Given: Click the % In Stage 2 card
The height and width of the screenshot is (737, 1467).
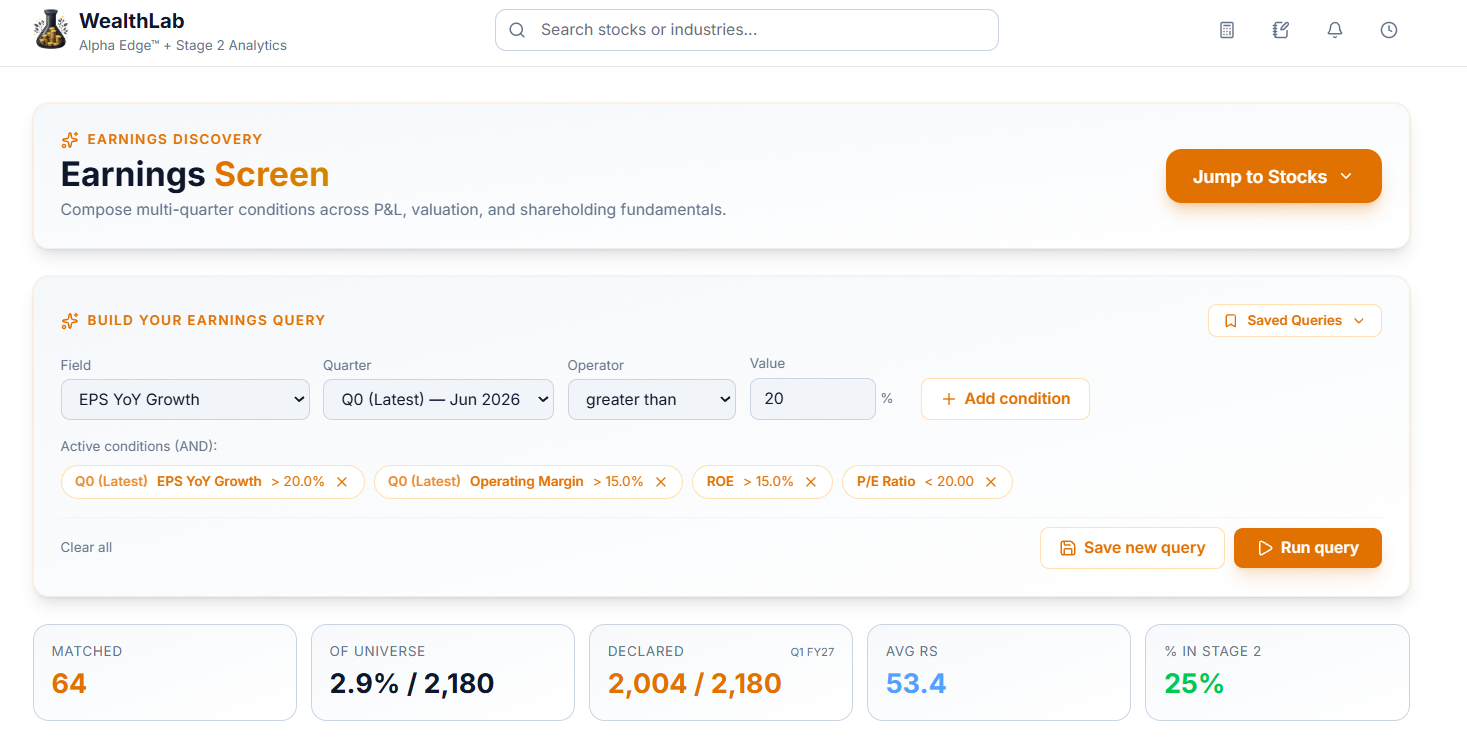Looking at the screenshot, I should coord(1277,673).
